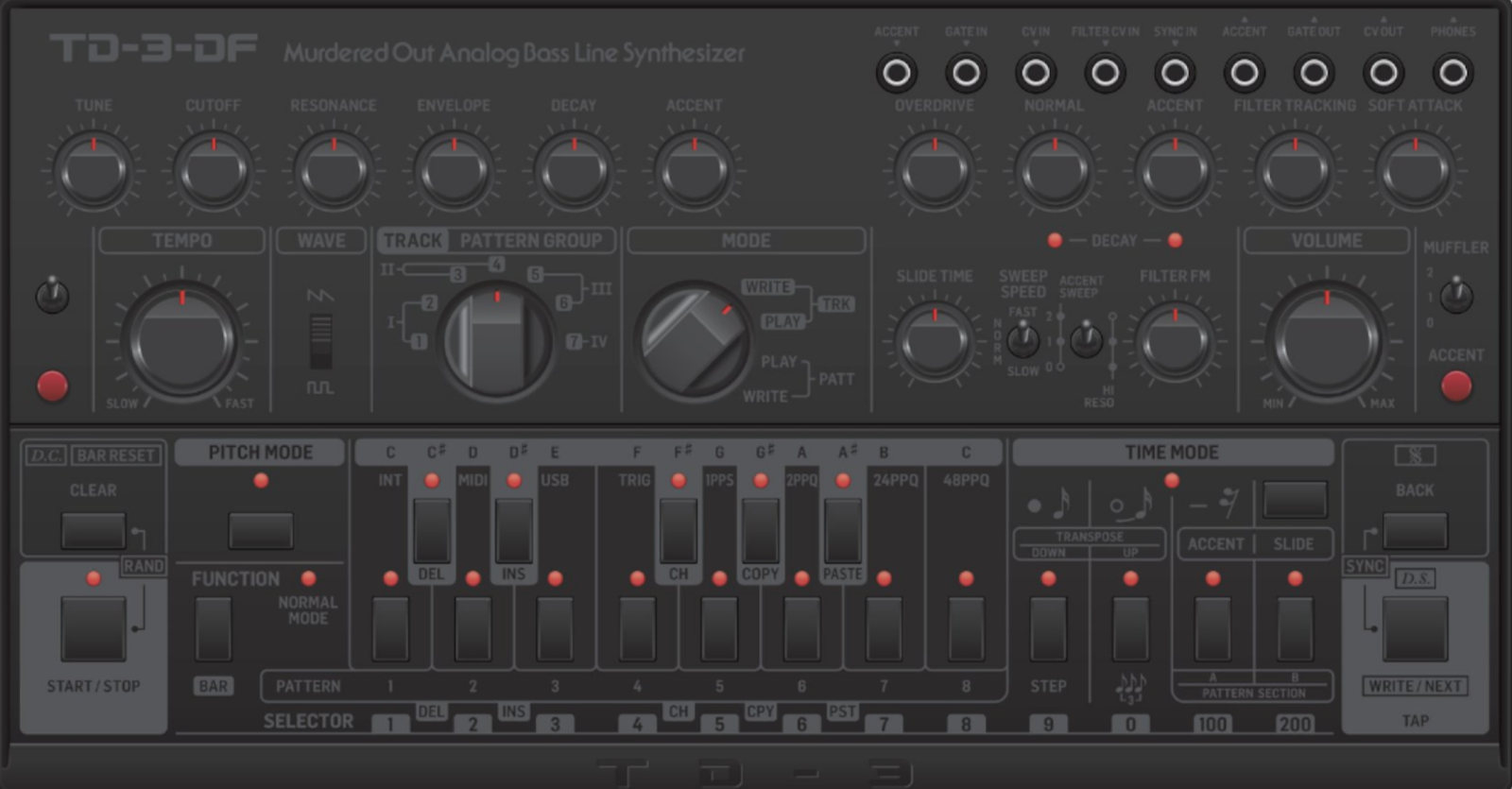This screenshot has width=1512, height=789.
Task: Click the ACCENT input jack
Action: (896, 73)
